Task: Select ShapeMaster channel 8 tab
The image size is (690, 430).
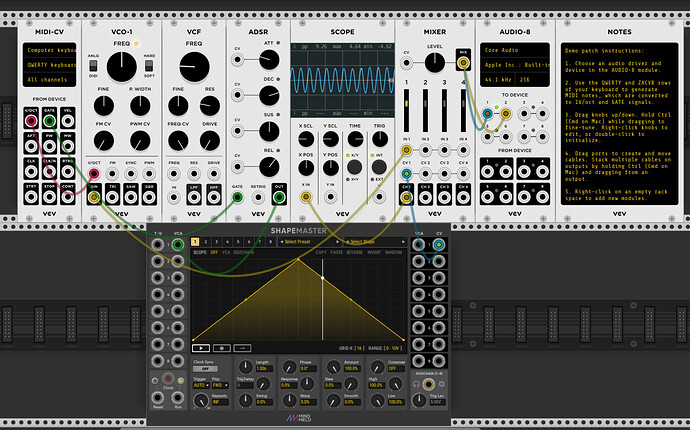Action: point(271,242)
